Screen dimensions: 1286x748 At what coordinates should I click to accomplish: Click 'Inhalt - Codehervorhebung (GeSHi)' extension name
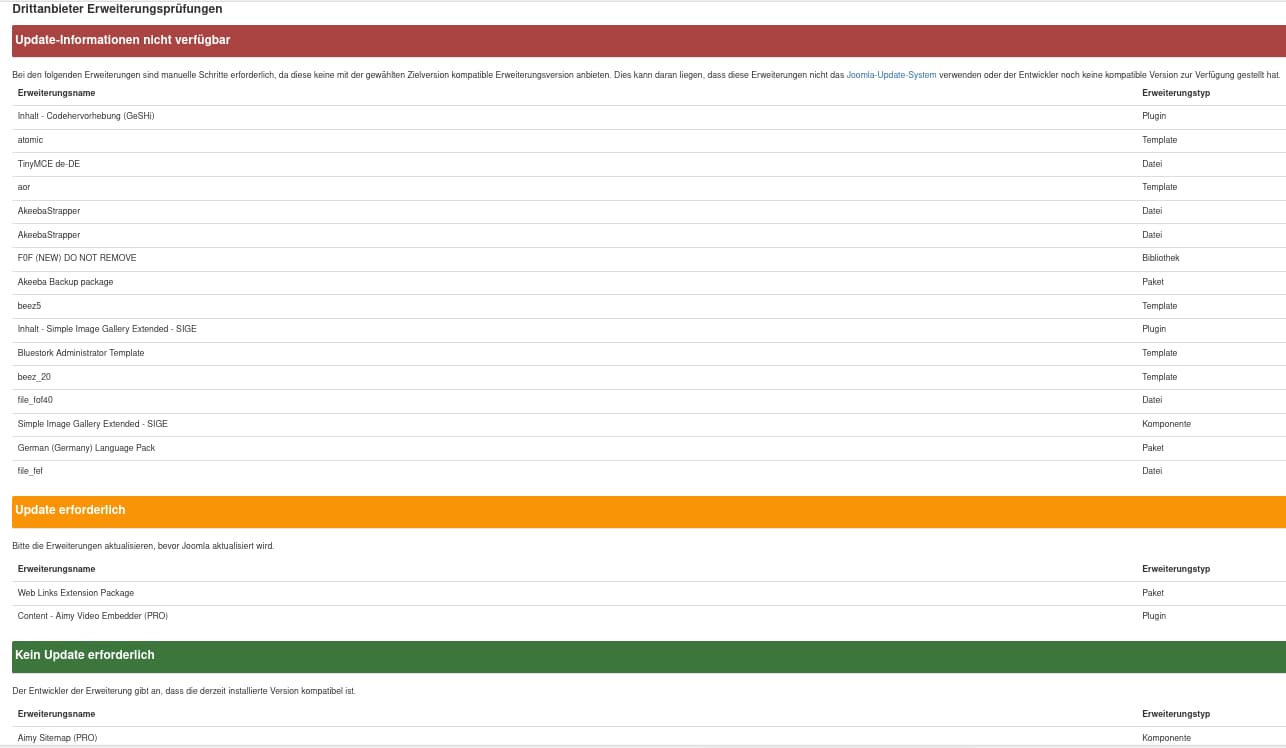(86, 116)
